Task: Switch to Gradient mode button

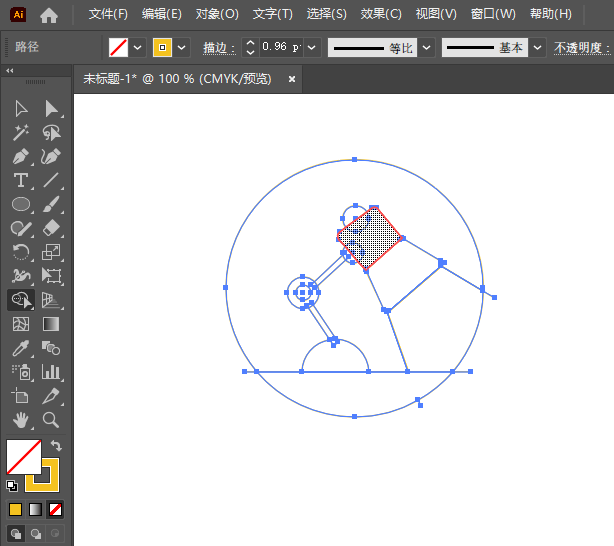Action: 35,510
